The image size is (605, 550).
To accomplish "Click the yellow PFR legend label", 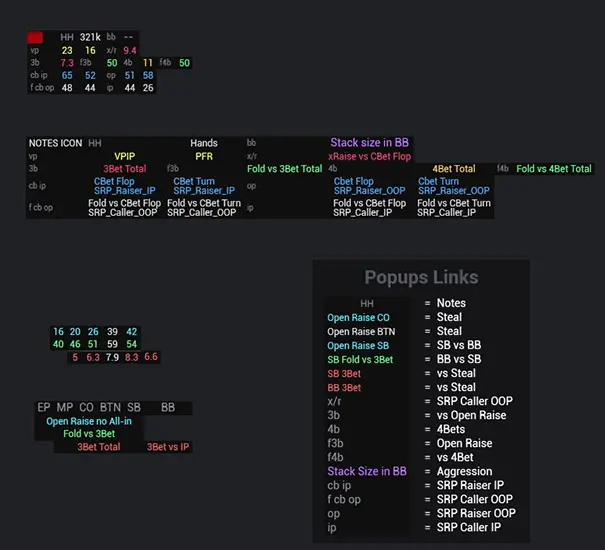I will [x=203, y=156].
